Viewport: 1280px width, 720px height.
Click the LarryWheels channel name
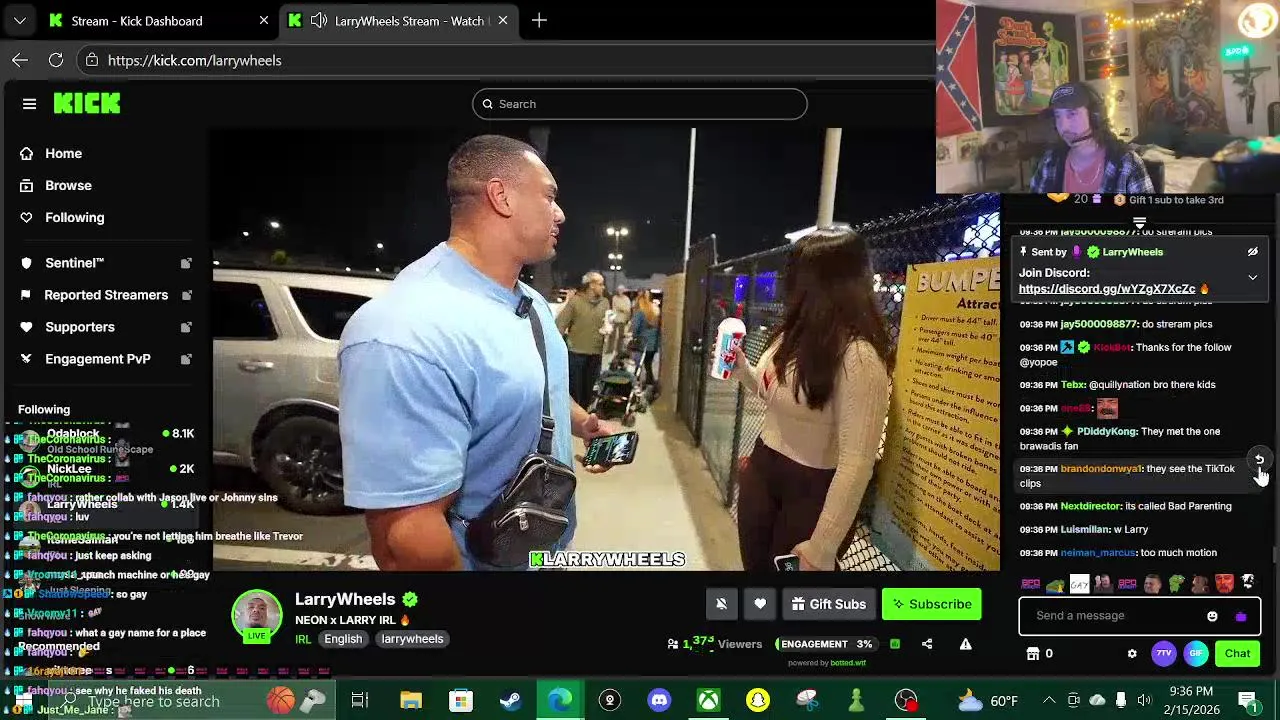click(x=345, y=599)
